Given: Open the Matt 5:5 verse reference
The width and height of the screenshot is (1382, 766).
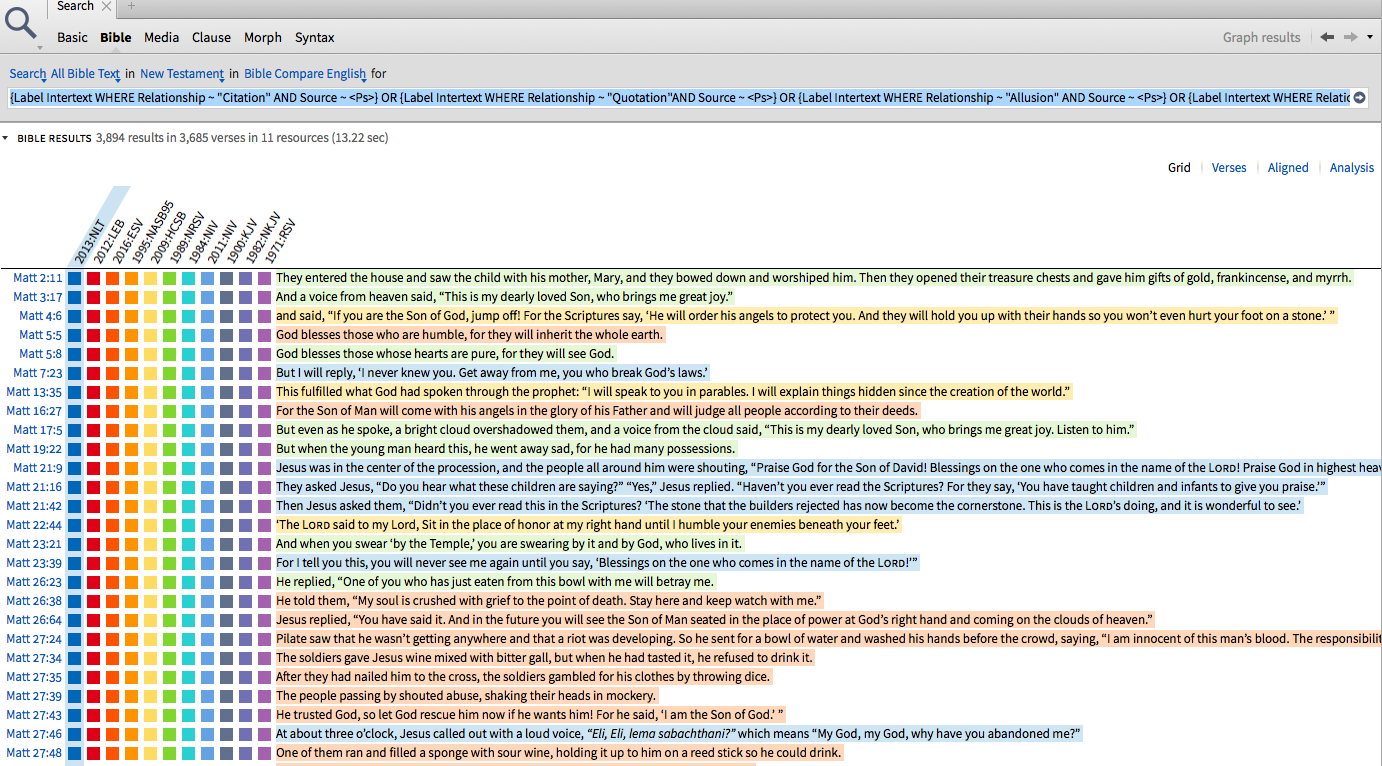Looking at the screenshot, I should pos(41,335).
